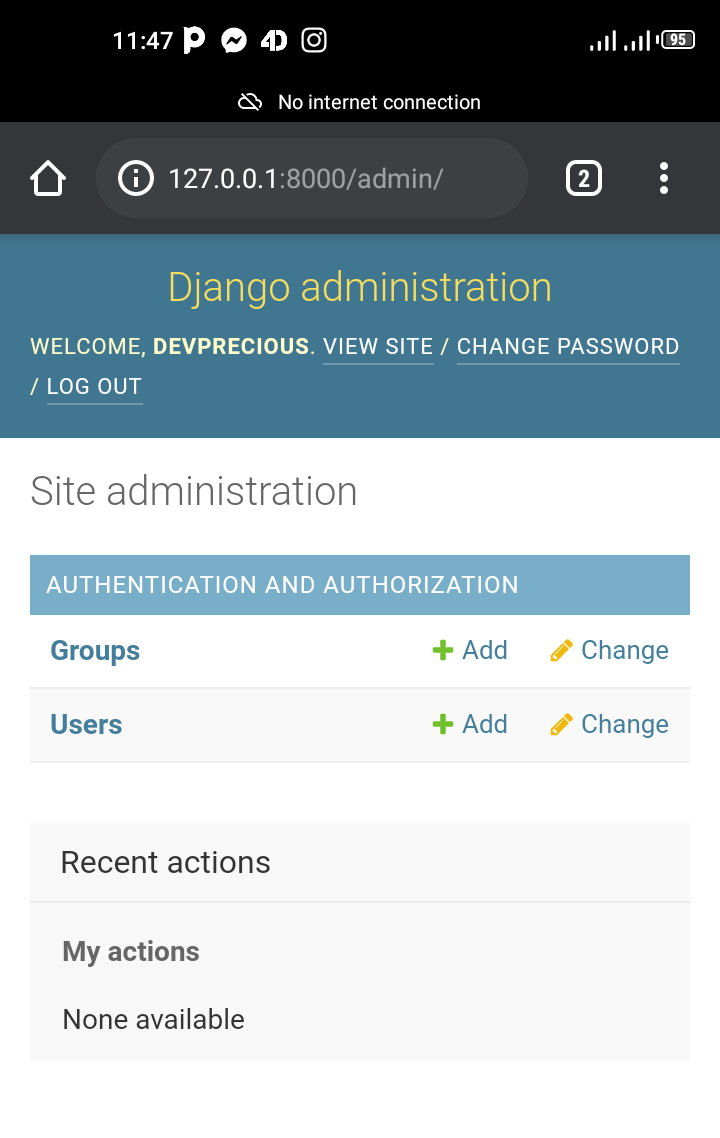Tap the first signal strength icon
Image resolution: width=720 pixels, height=1138 pixels.
(603, 41)
